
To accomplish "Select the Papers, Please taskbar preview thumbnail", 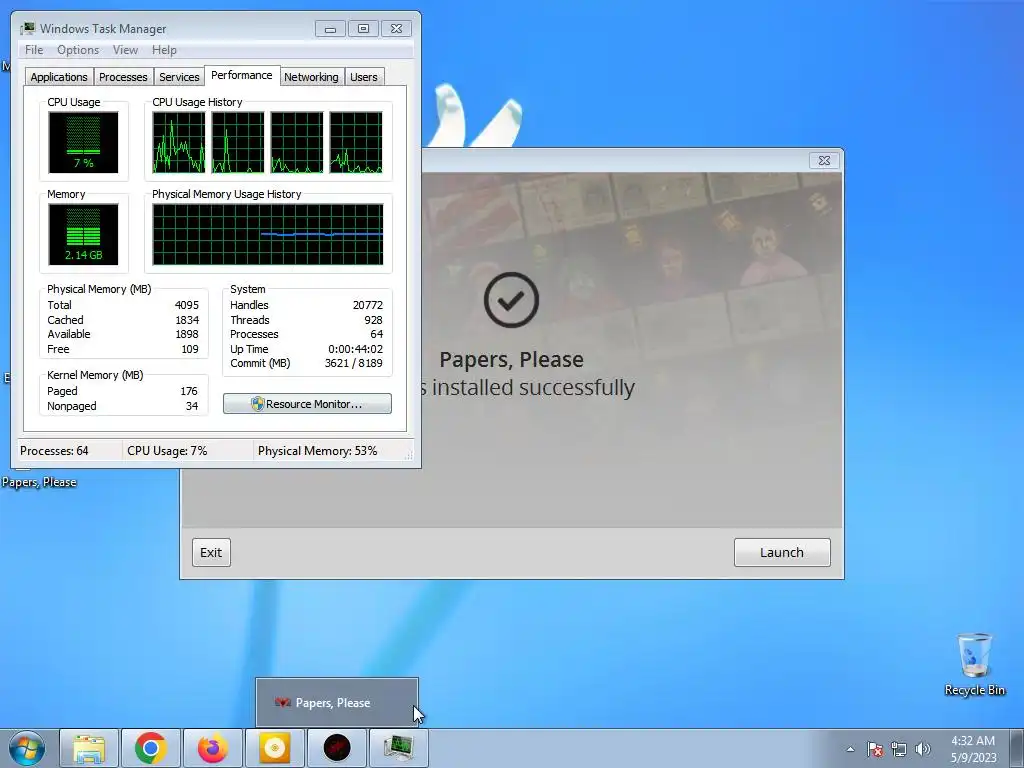I will [x=337, y=702].
